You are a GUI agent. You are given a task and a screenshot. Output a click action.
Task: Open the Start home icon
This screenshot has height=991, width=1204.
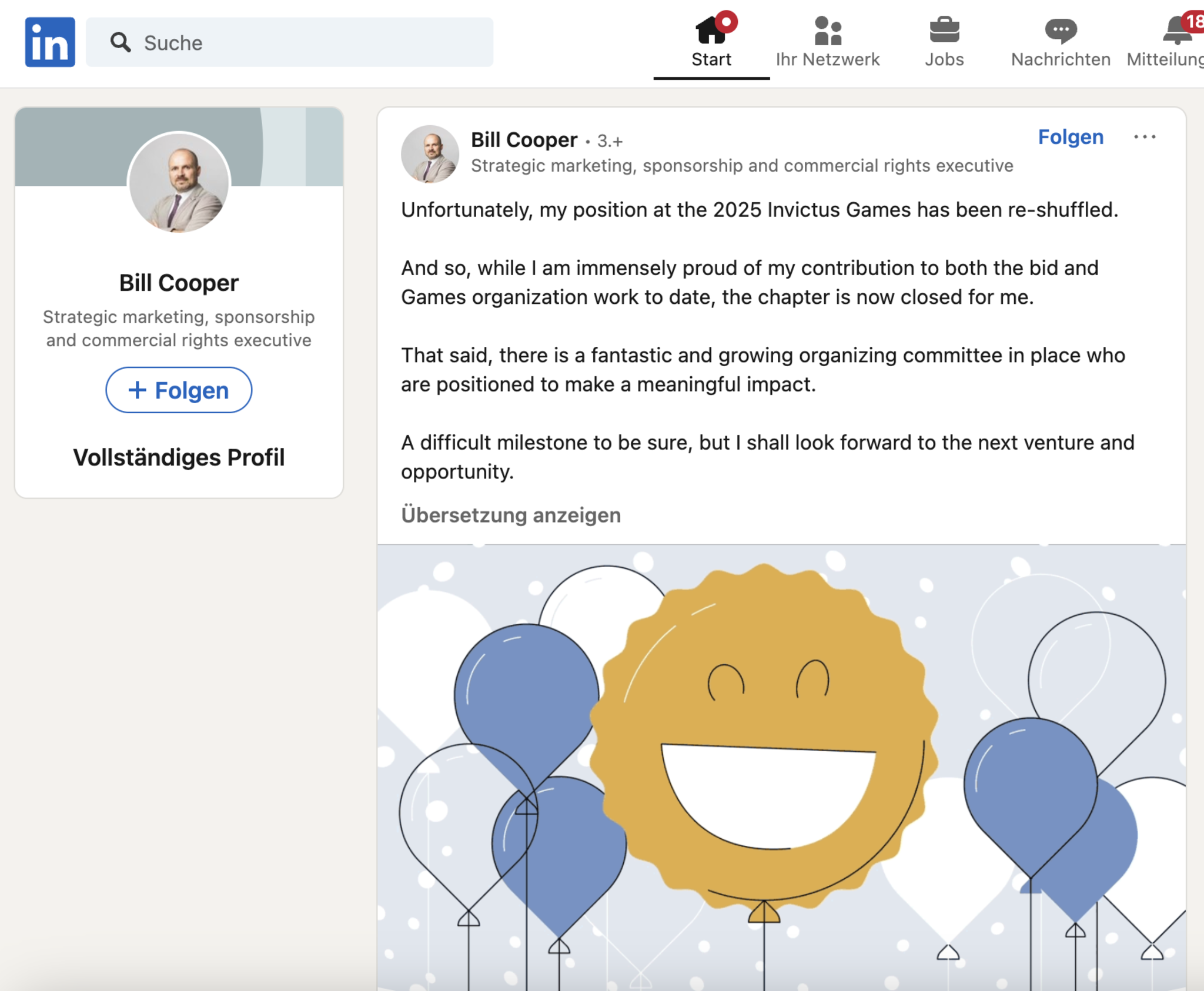(x=711, y=31)
